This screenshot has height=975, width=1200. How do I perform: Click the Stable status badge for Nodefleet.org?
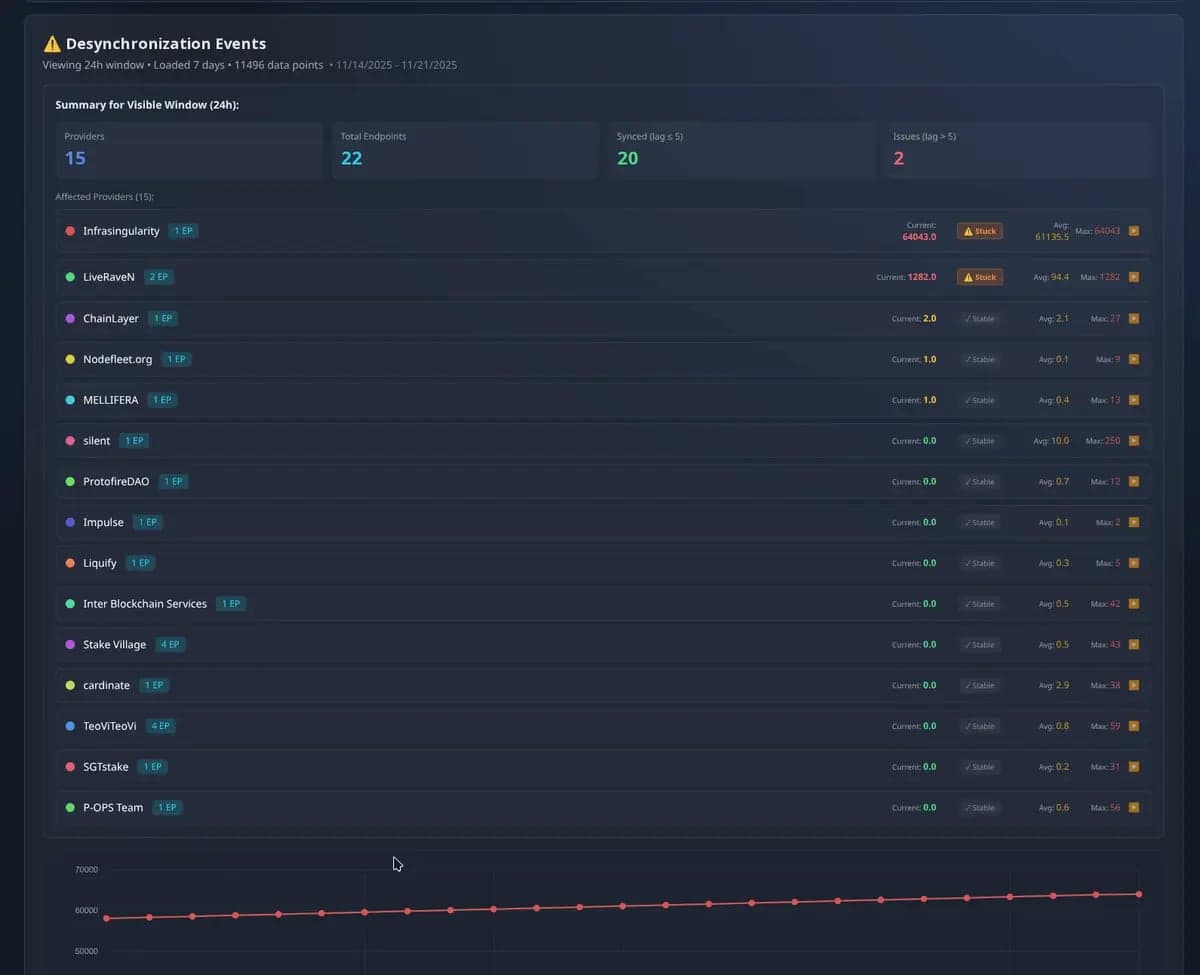pyautogui.click(x=979, y=359)
